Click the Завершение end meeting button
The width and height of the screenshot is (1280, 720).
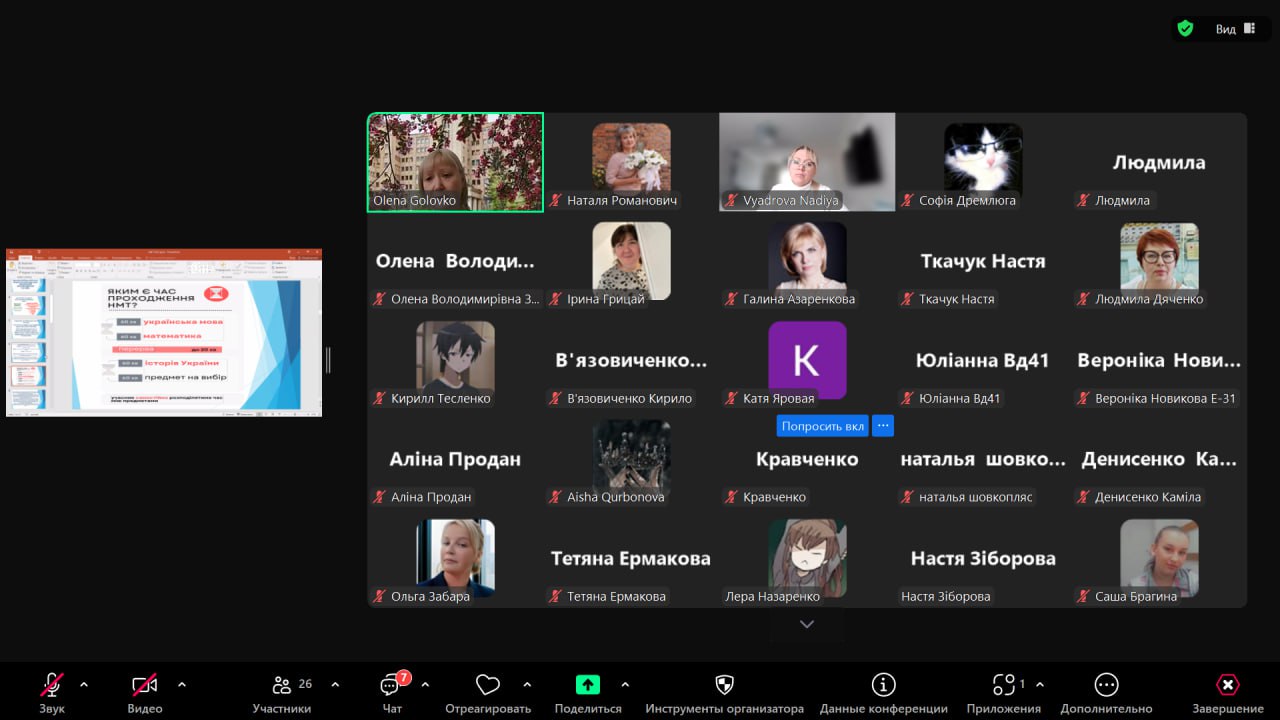1227,685
